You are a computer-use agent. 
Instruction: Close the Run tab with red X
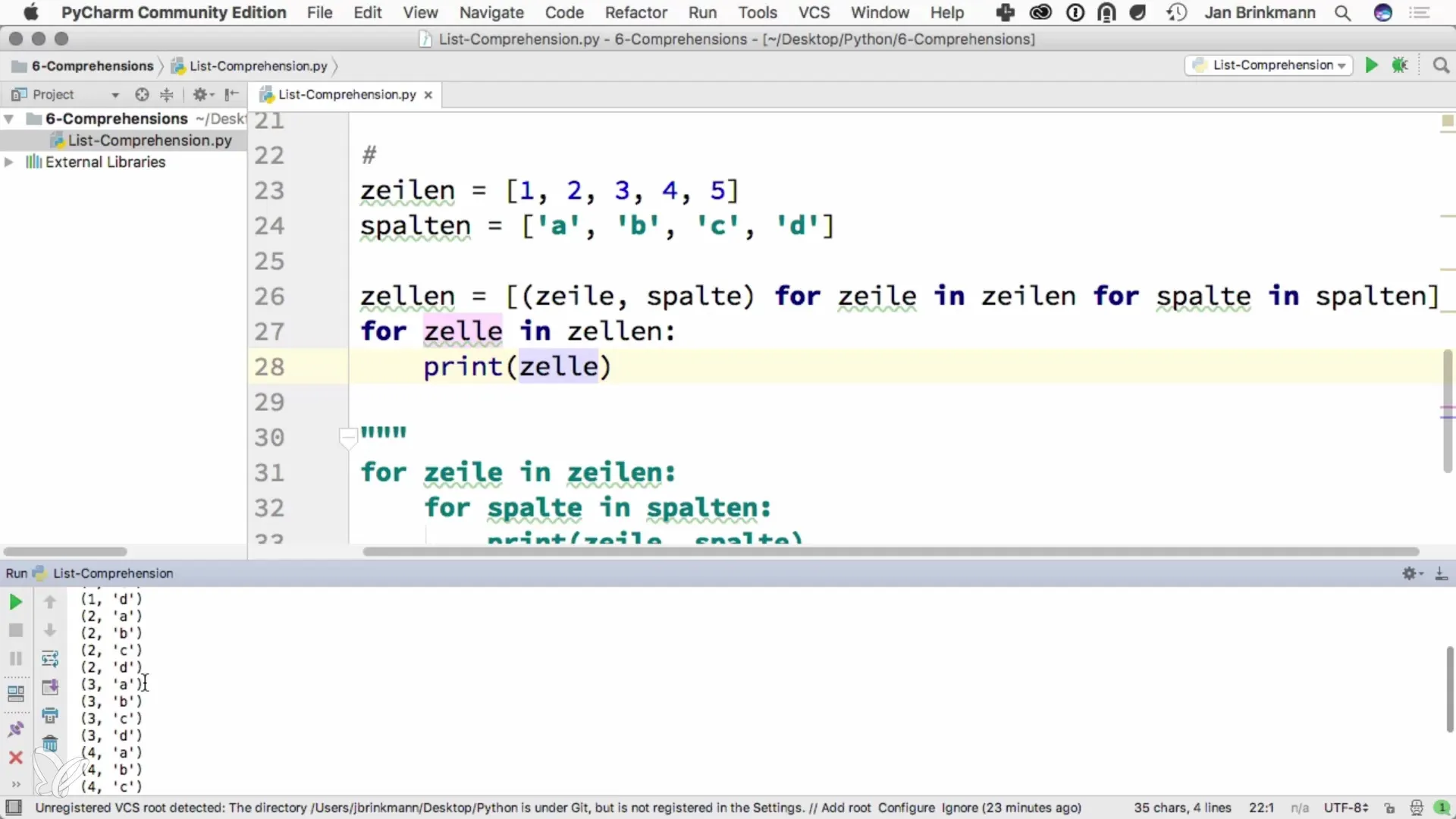pyautogui.click(x=15, y=758)
